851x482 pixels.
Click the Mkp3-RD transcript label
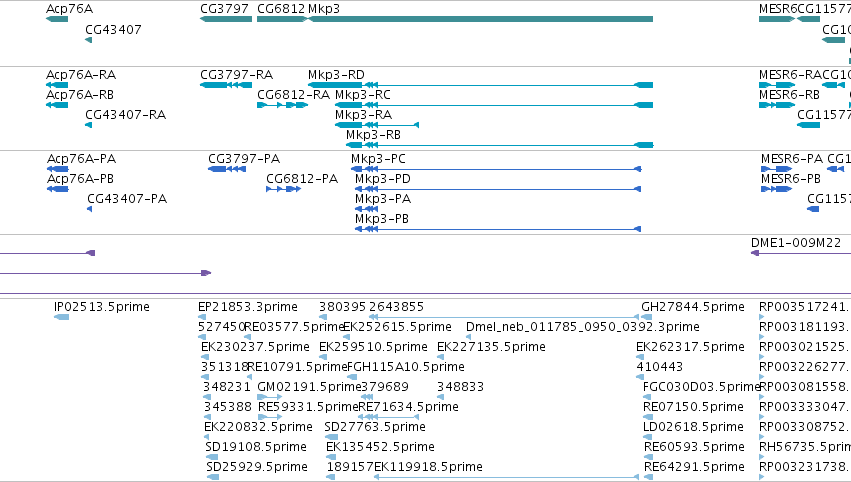point(336,75)
